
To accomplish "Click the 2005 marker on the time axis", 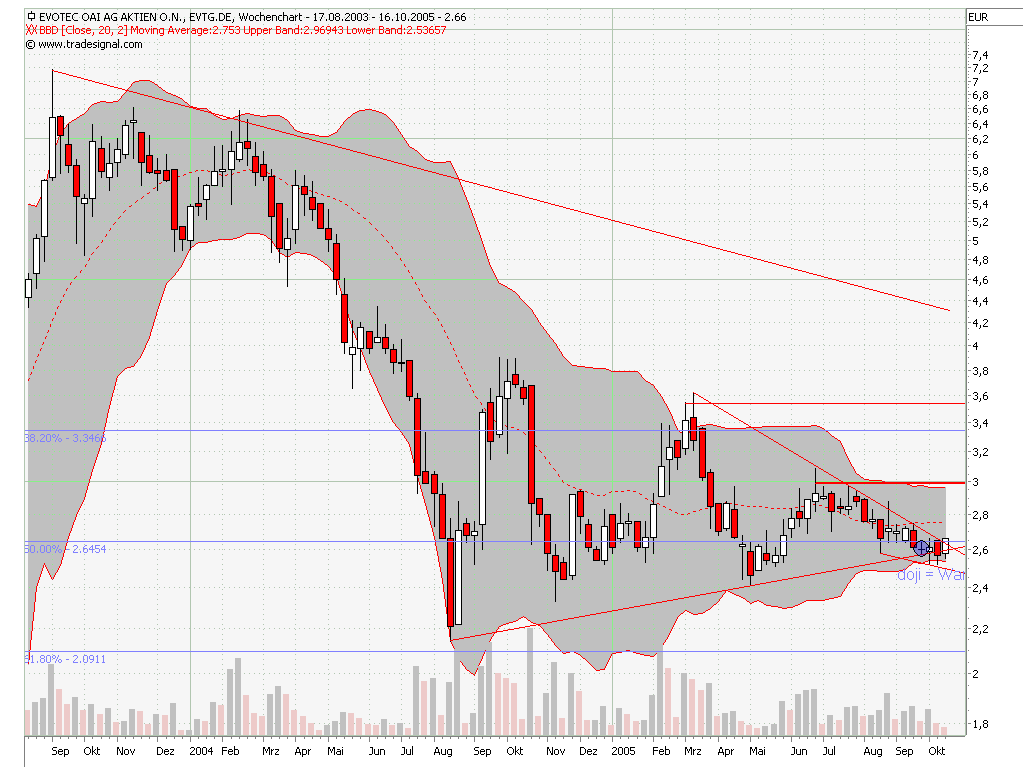I will [623, 750].
